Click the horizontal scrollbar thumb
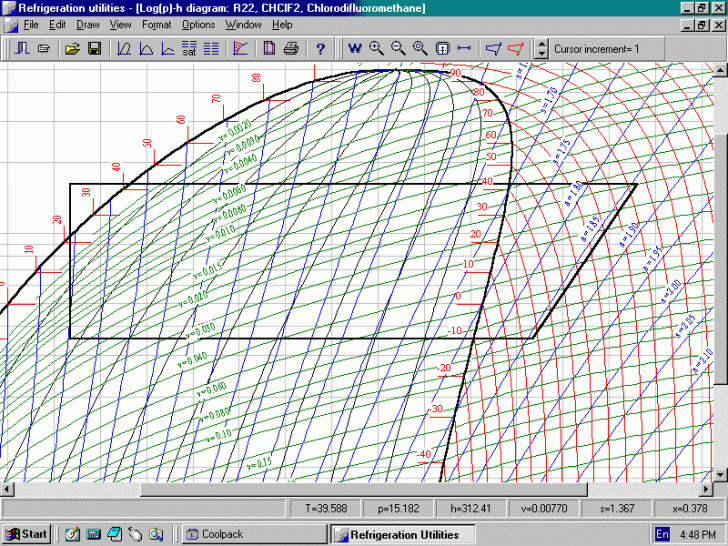The image size is (728, 546). coord(364,489)
